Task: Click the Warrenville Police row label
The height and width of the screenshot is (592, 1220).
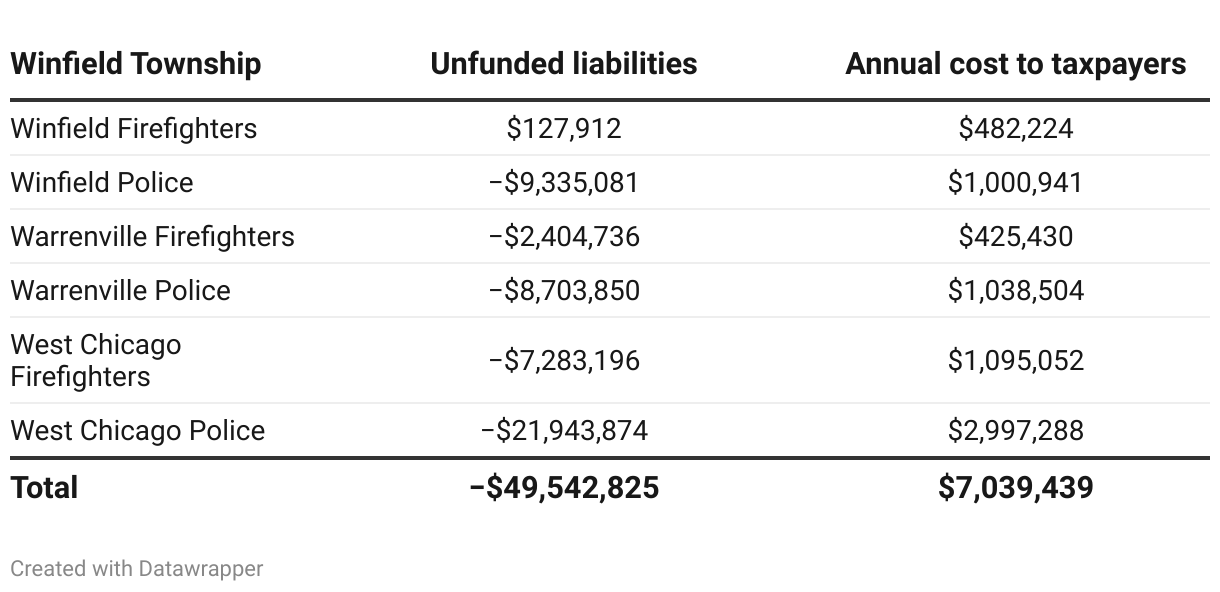Action: click(x=120, y=291)
